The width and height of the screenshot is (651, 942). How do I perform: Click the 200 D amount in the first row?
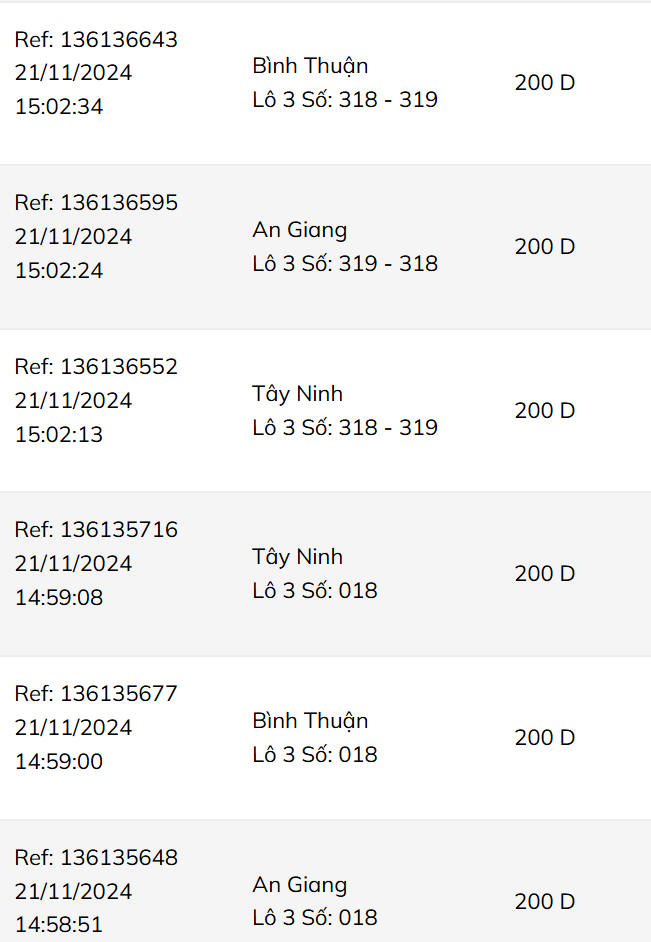[x=545, y=83]
